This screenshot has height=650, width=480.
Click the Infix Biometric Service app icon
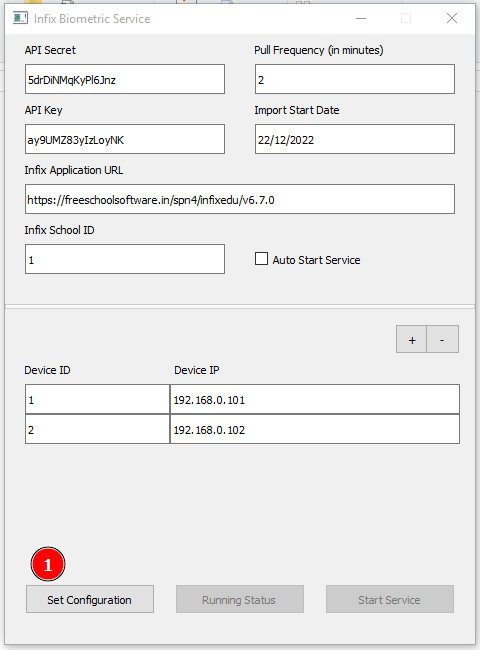pos(20,18)
